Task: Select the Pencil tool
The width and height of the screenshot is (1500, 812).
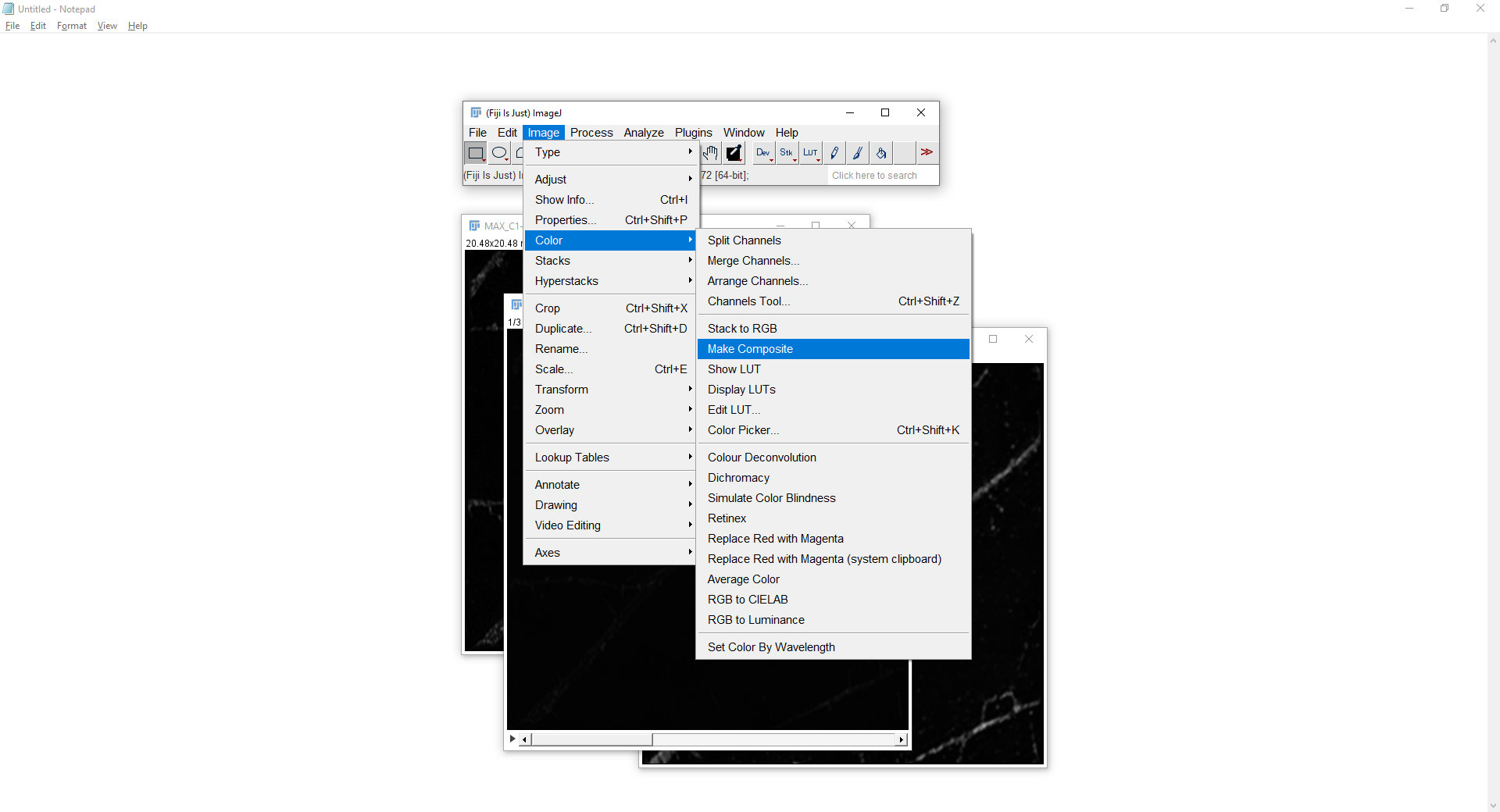Action: 834,153
